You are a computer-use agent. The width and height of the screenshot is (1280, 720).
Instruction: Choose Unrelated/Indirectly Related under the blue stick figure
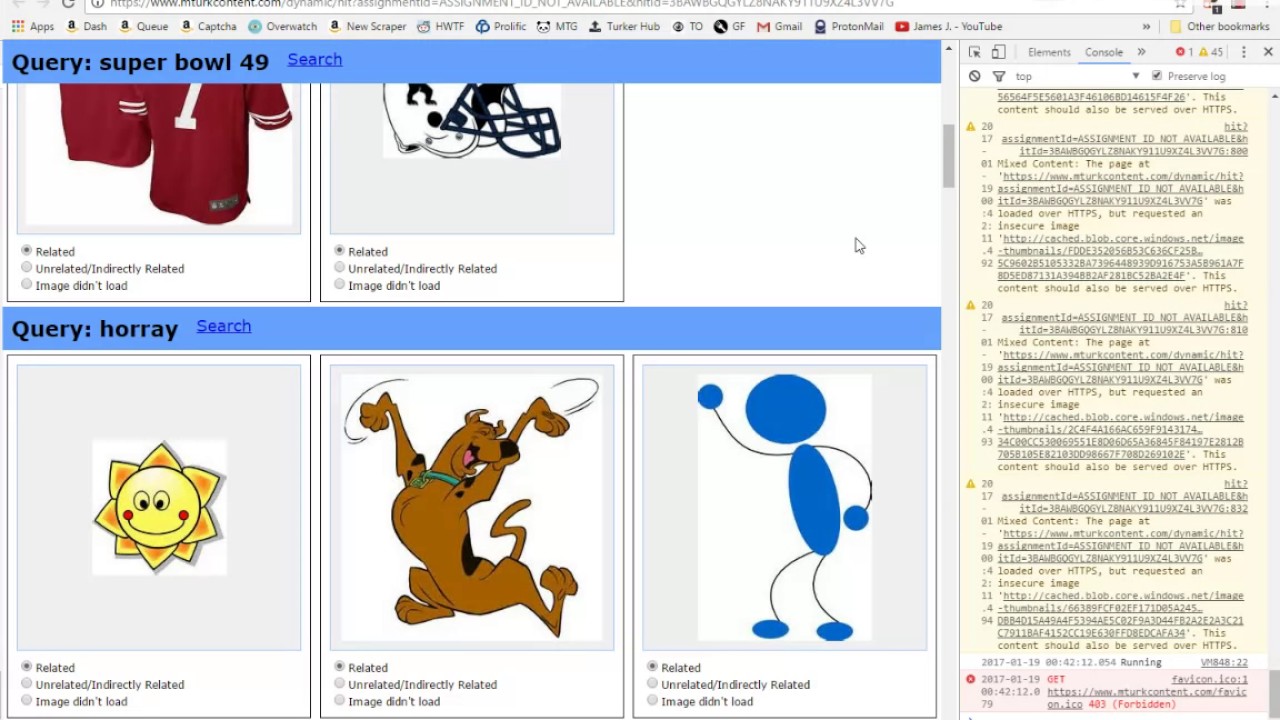(x=653, y=684)
